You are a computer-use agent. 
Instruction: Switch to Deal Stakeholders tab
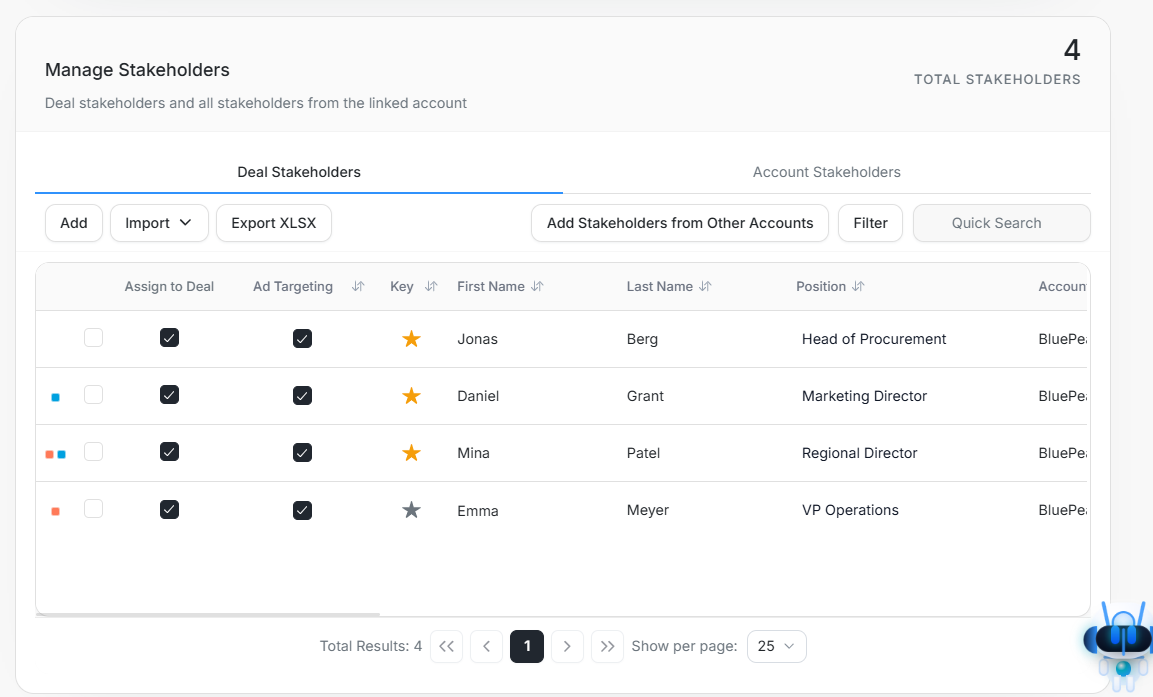pos(299,172)
